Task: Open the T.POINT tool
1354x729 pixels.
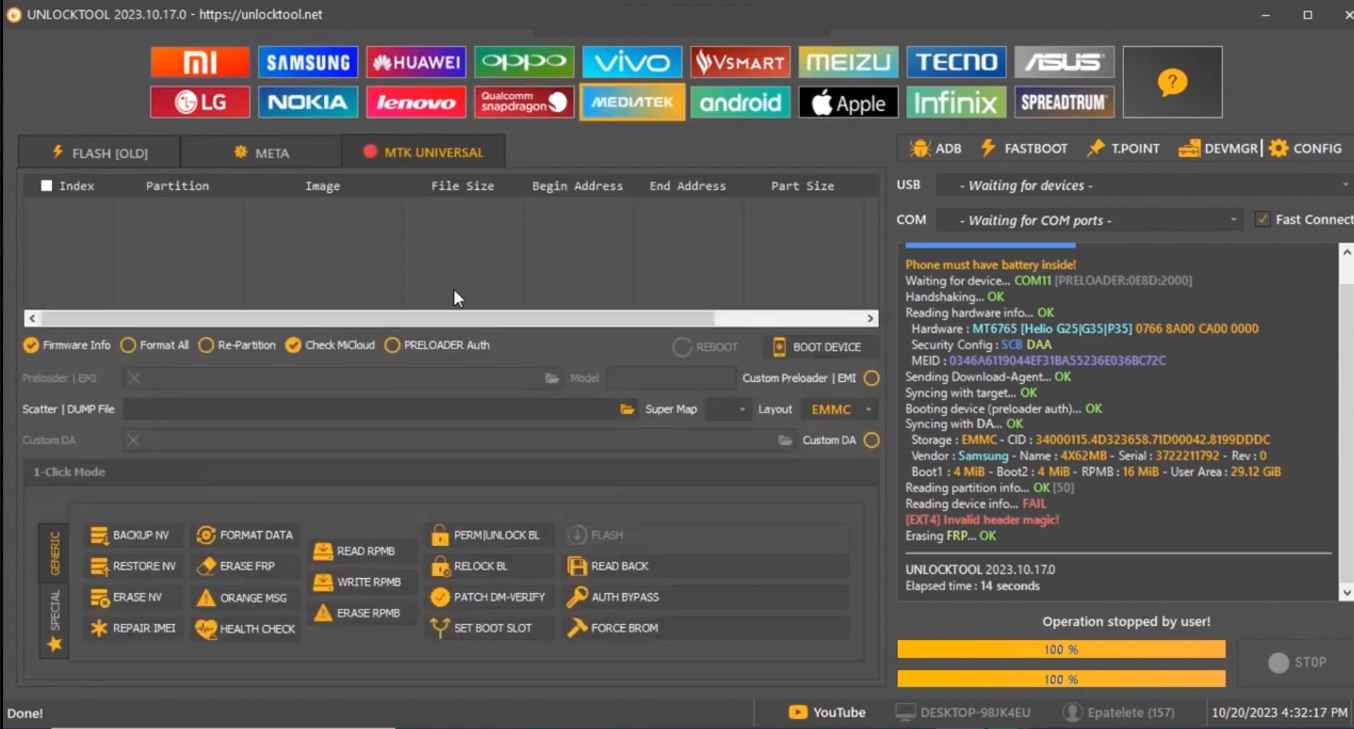Action: (x=1123, y=148)
